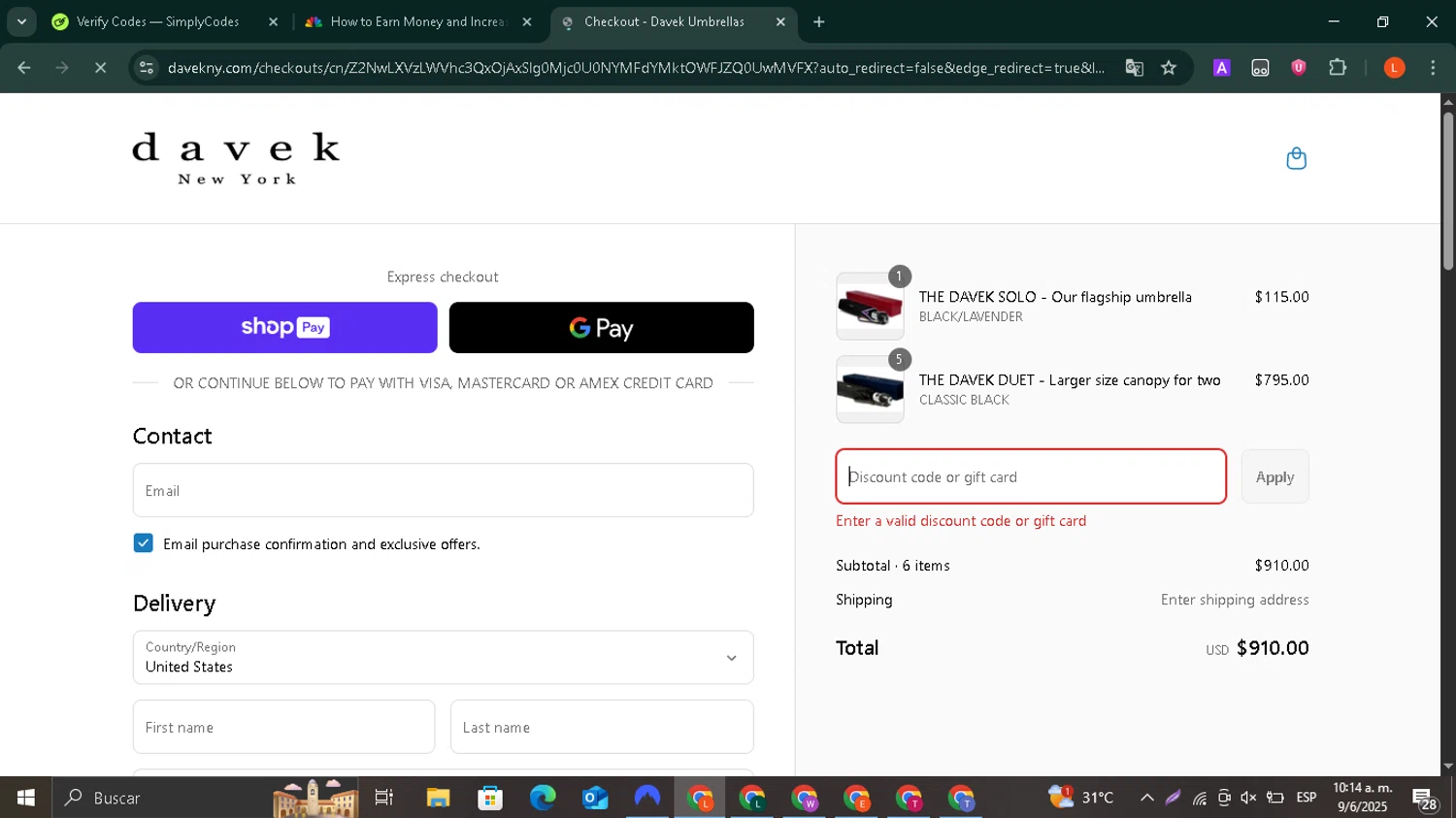This screenshot has width=1456, height=818.
Task: Show hidden system tray icons
Action: pos(1147,798)
